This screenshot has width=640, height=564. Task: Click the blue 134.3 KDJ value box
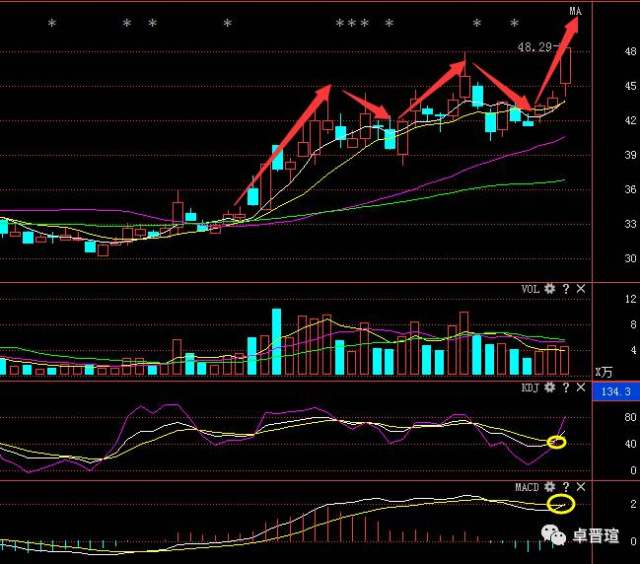pos(616,392)
